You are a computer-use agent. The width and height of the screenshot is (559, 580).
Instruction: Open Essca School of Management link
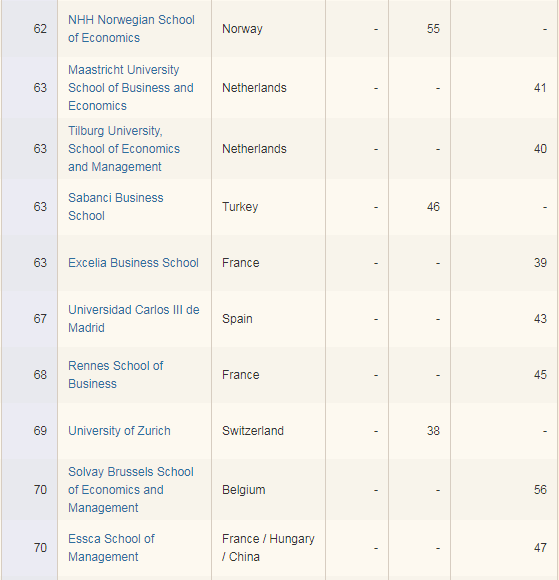[111, 548]
